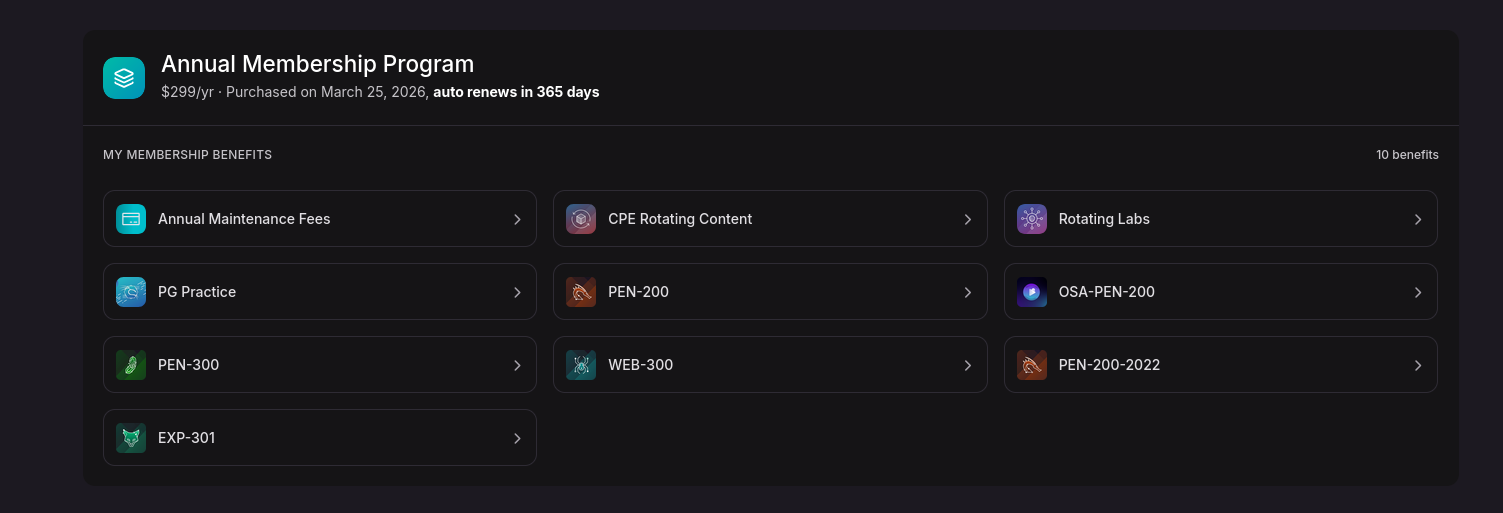Expand the Rotating Labs chevron arrow
Image resolution: width=1503 pixels, height=513 pixels.
[x=1418, y=219]
